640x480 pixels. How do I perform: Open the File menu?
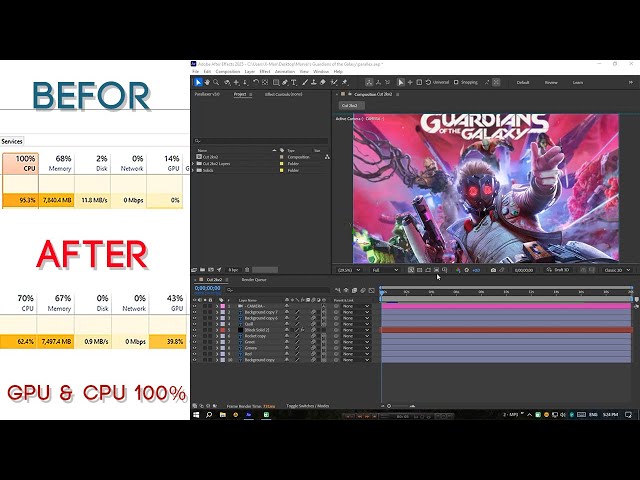[x=196, y=72]
